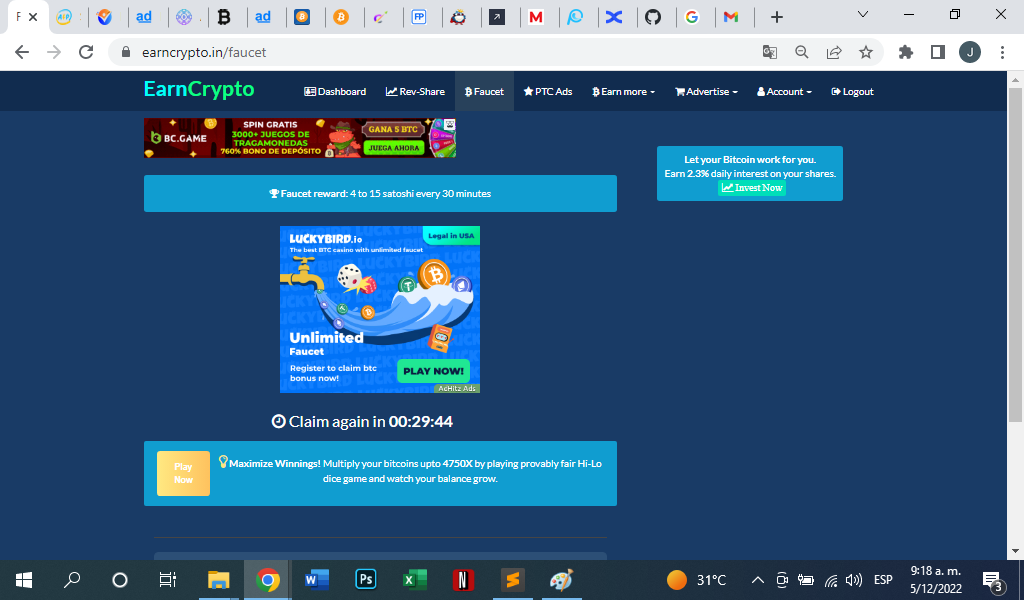The height and width of the screenshot is (600, 1024).
Task: Open the Google Translate page icon
Action: click(770, 52)
